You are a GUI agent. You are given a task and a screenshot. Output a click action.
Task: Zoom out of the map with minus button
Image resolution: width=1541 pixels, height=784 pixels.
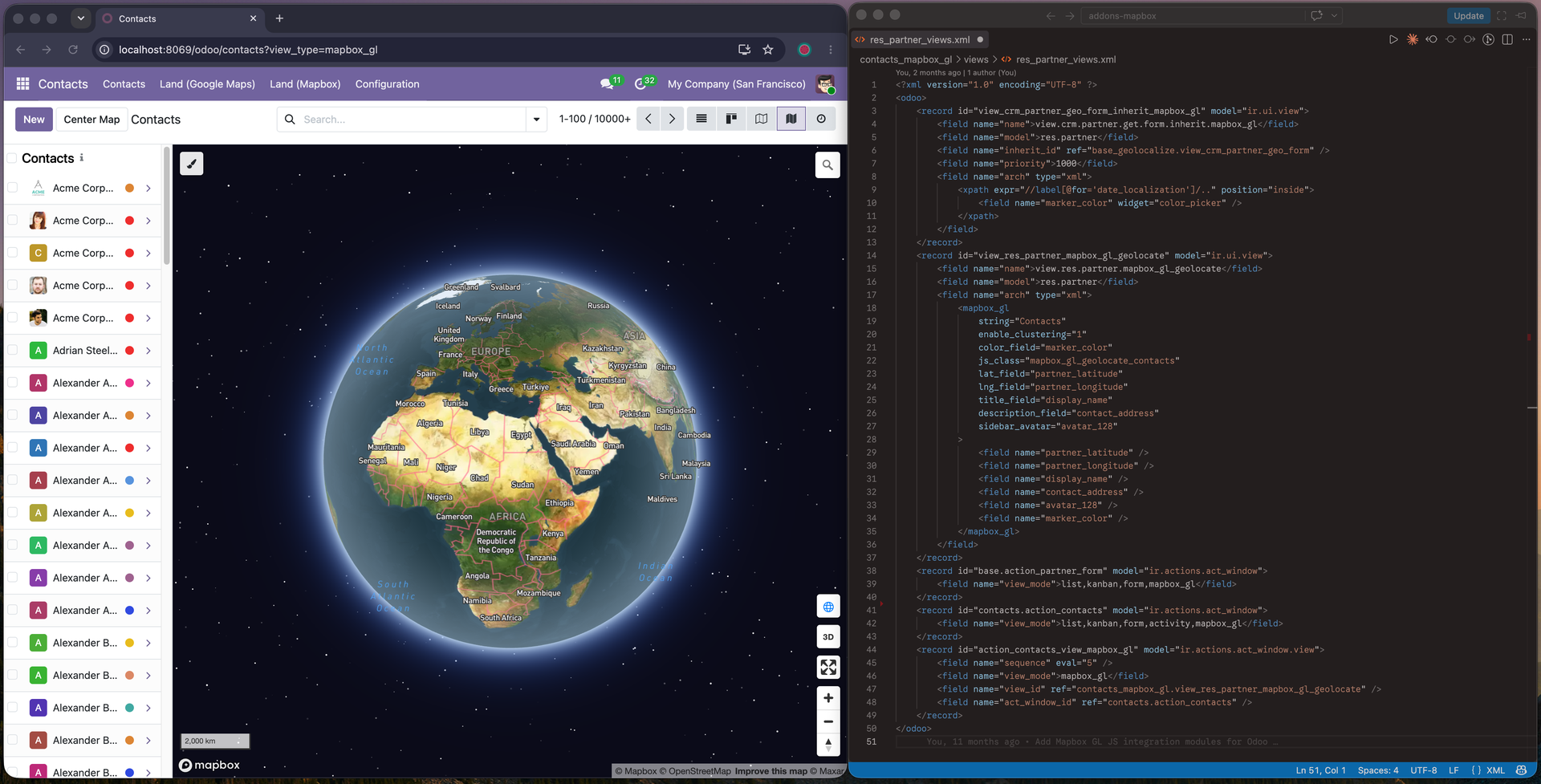pyautogui.click(x=828, y=721)
